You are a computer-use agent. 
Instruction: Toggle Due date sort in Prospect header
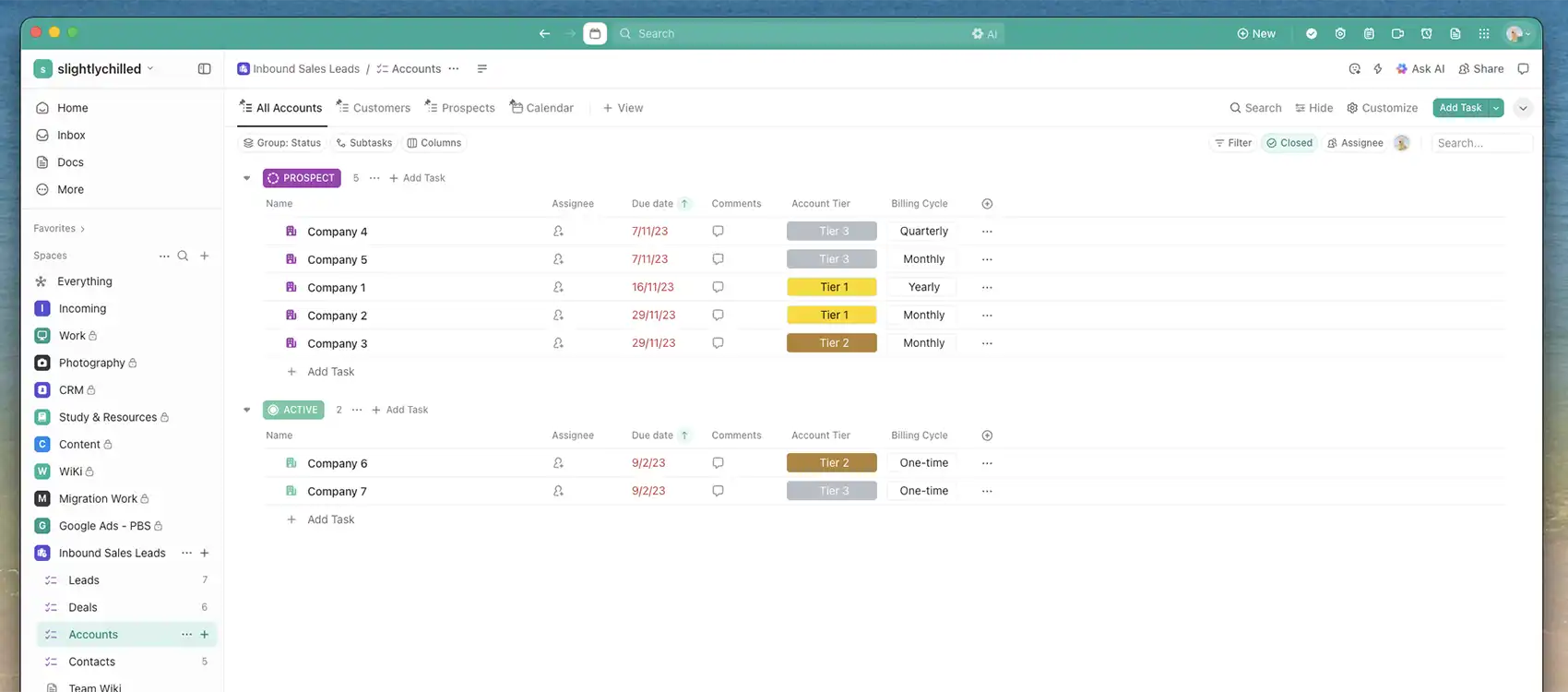coord(684,204)
